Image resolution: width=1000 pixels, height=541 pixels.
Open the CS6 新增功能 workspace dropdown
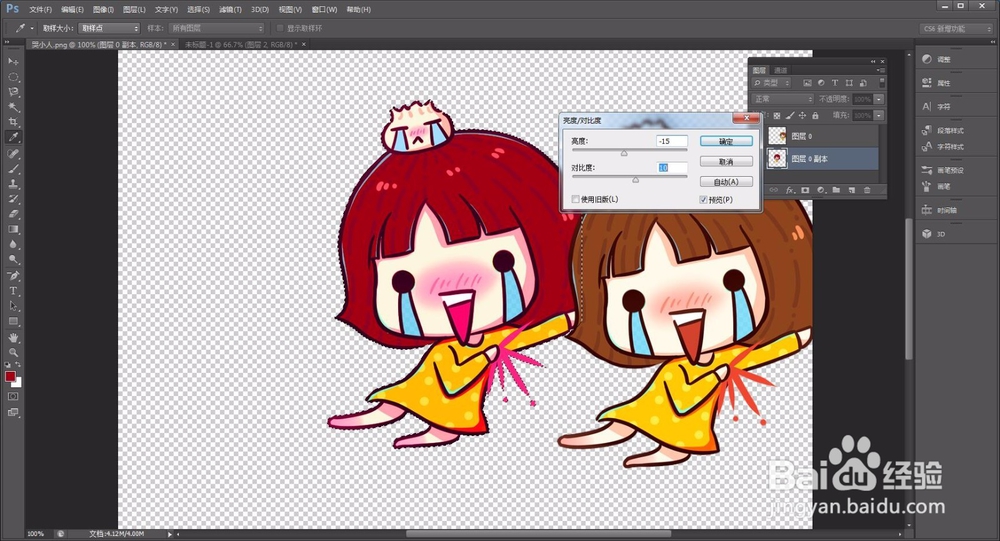tap(957, 29)
